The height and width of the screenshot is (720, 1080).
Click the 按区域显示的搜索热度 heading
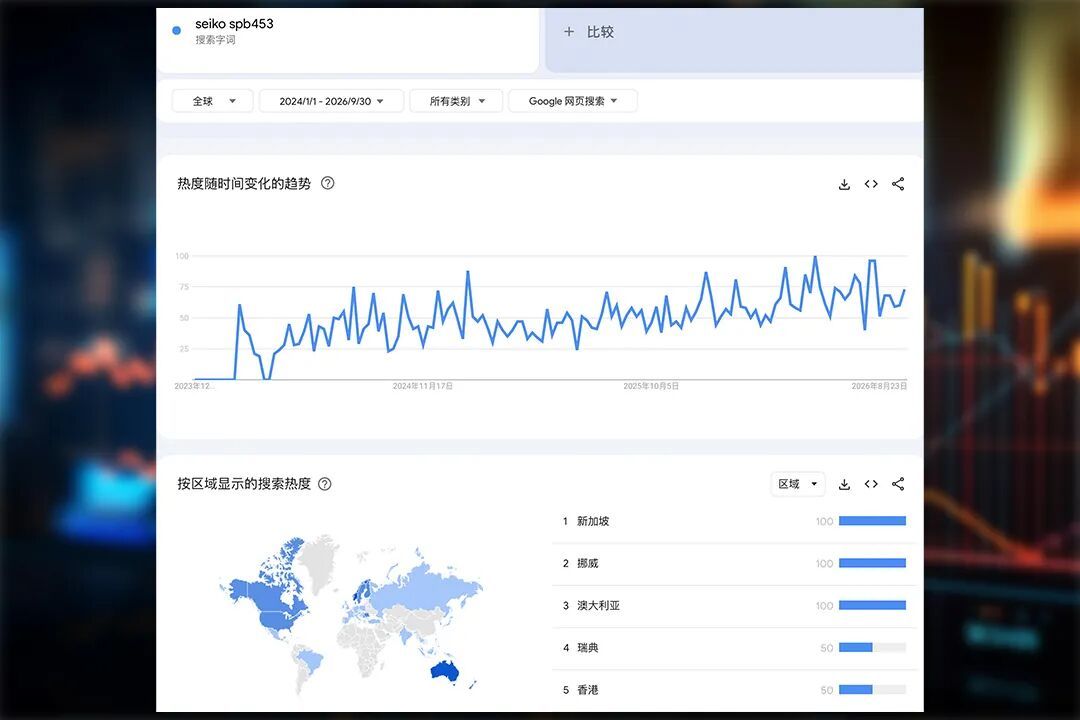click(x=244, y=484)
